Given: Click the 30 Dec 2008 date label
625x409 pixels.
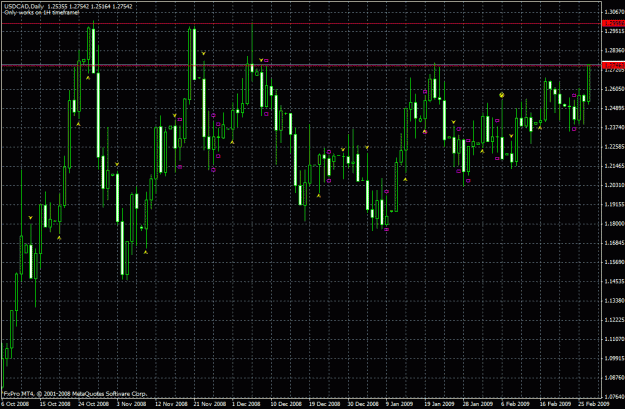Looking at the screenshot, I should 364,404.
